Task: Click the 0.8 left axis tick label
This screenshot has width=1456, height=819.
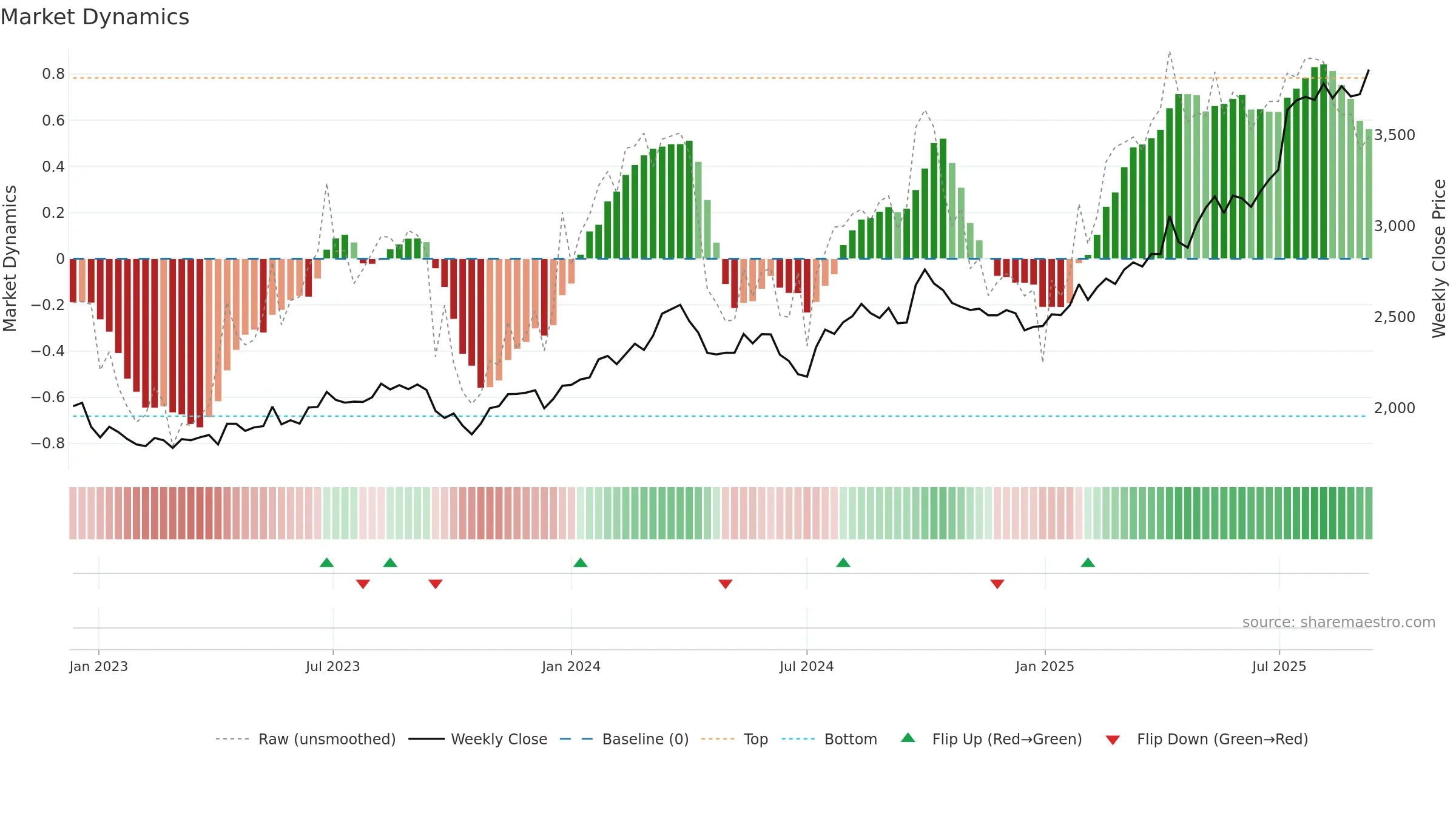Action: pos(53,74)
